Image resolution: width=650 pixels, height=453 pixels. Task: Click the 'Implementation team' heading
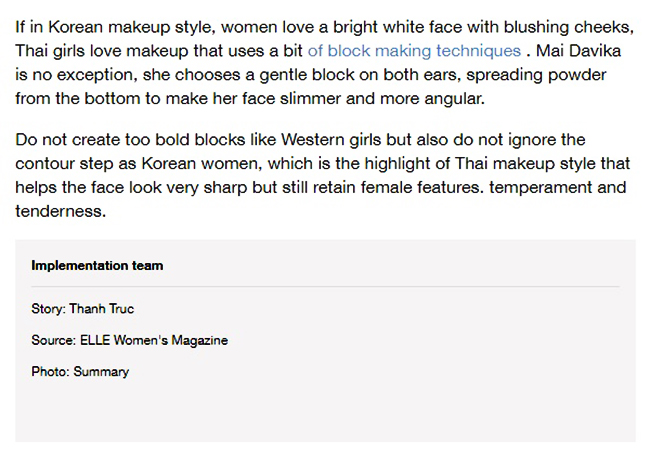(x=97, y=266)
